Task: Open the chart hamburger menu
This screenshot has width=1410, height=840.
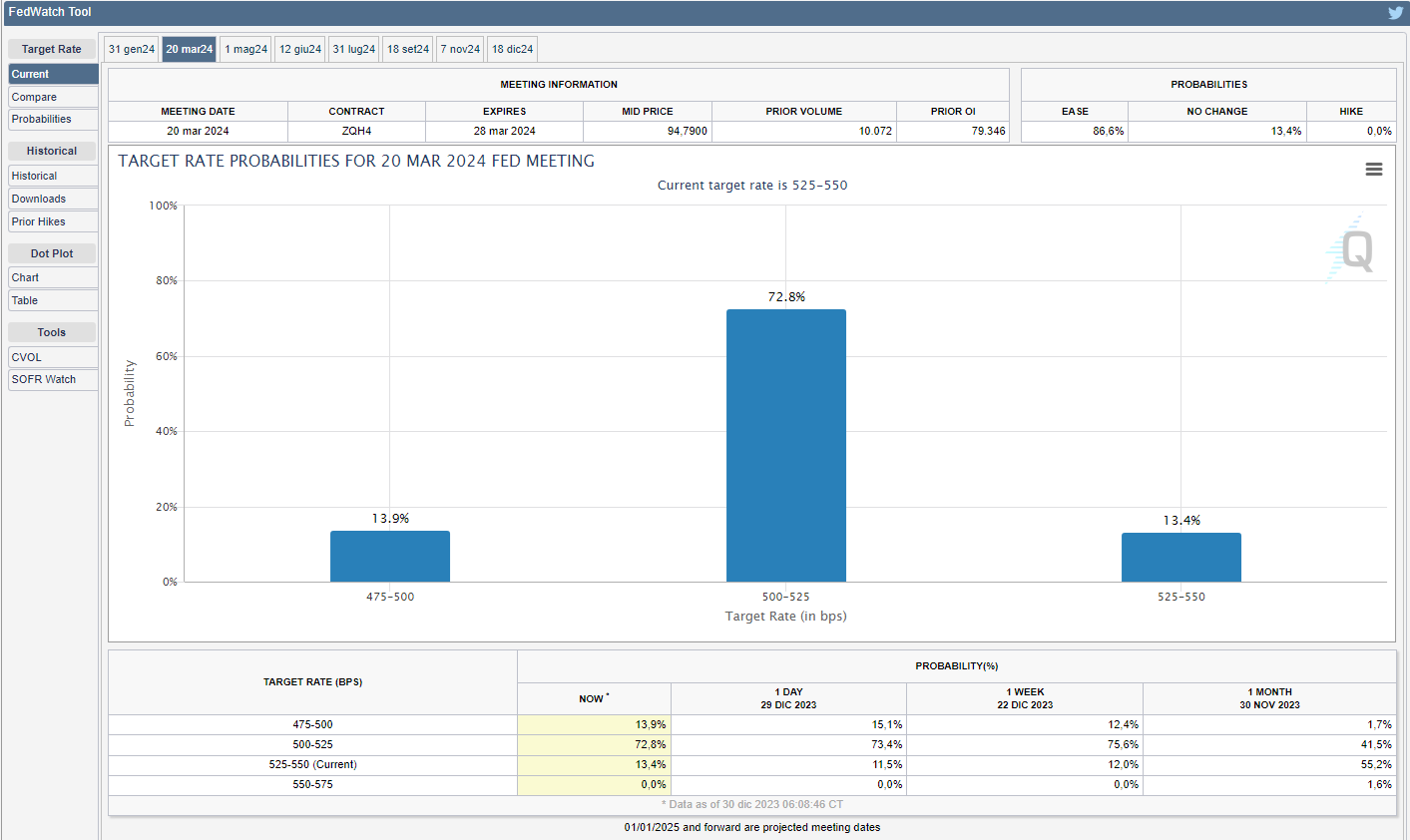Action: pos(1373,170)
